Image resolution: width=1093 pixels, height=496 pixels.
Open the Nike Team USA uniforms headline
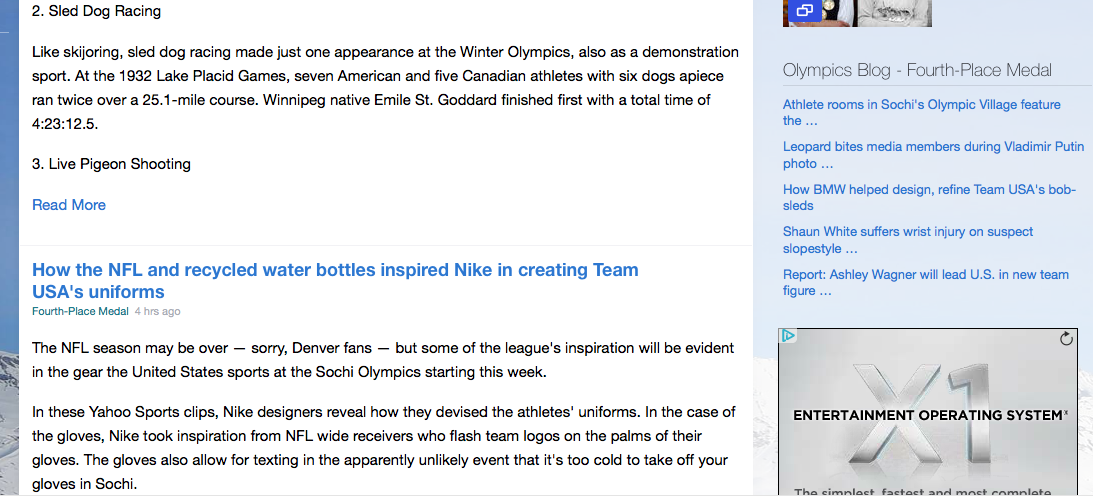pos(335,280)
